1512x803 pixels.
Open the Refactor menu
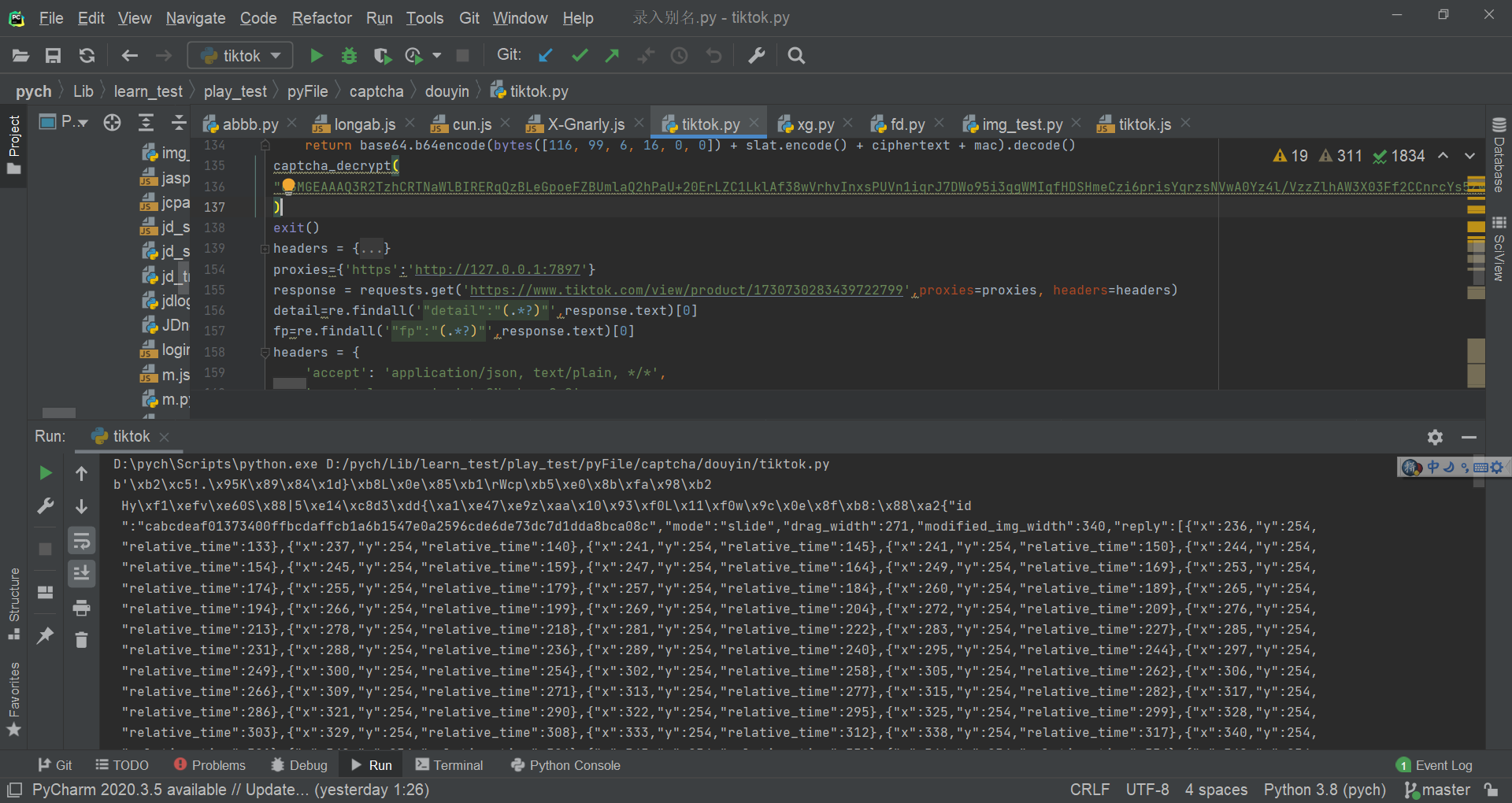321,17
